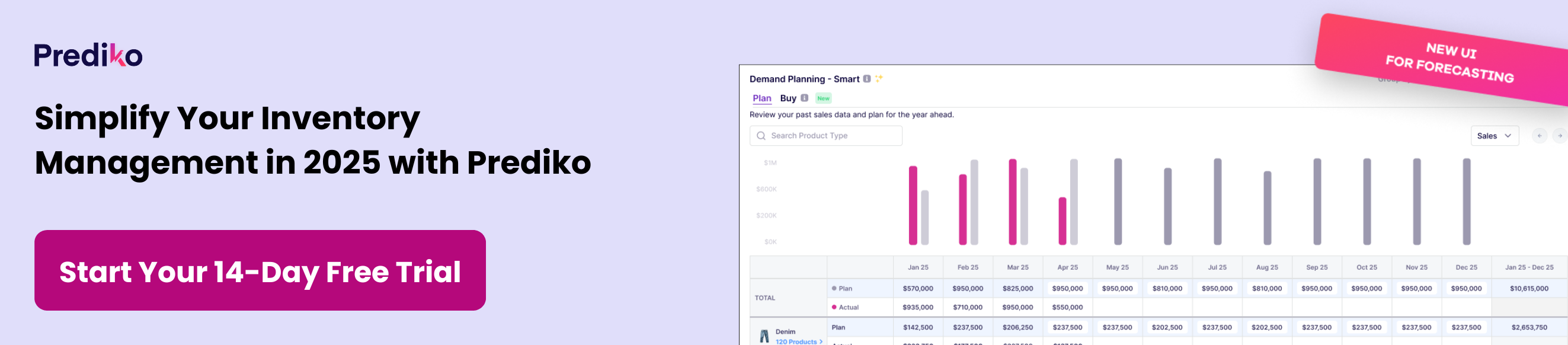Image resolution: width=1568 pixels, height=345 pixels.
Task: Select the Jun 25 plan cell $810,000
Action: click(1167, 289)
